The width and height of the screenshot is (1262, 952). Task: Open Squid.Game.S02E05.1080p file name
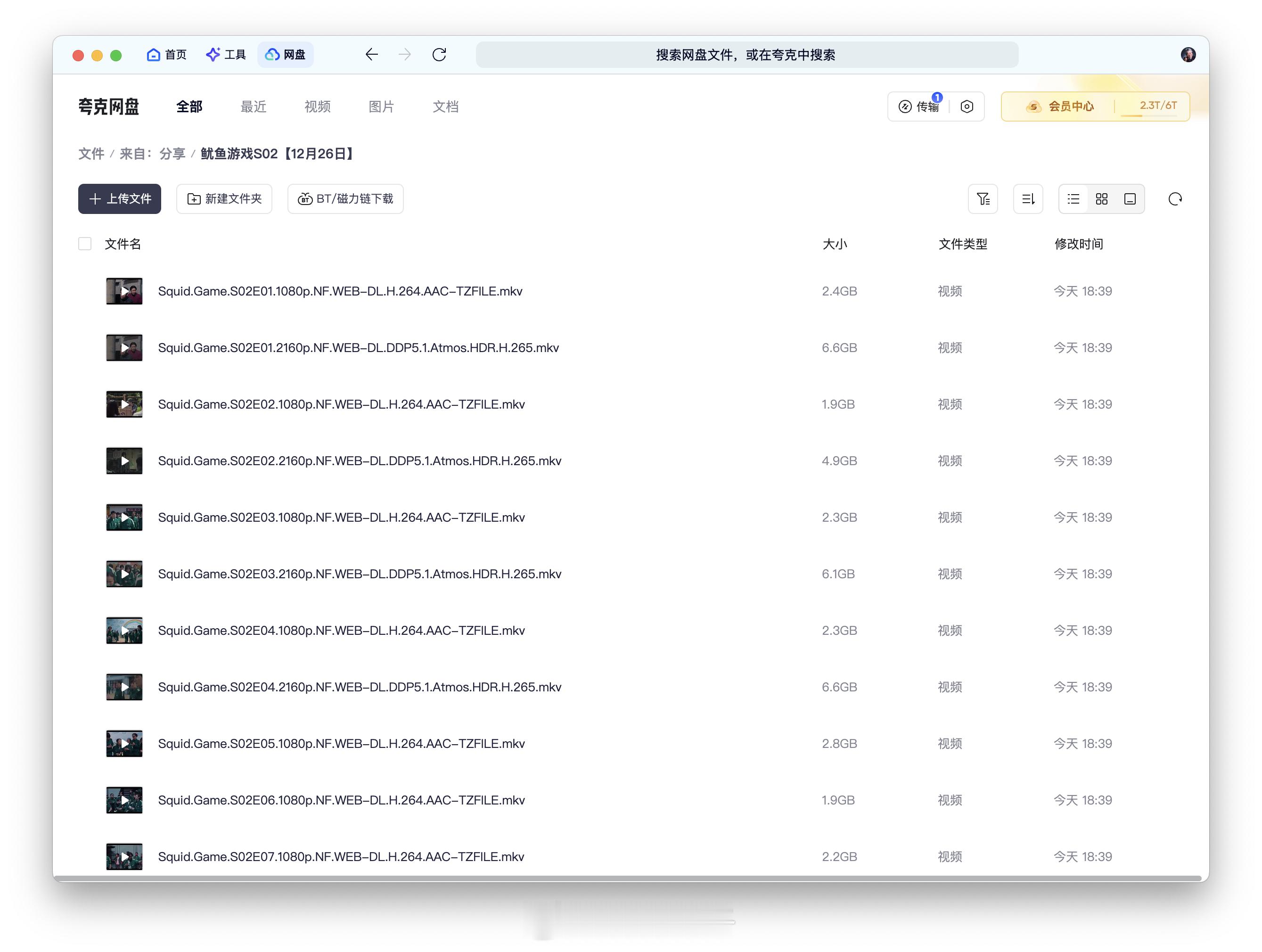click(341, 743)
